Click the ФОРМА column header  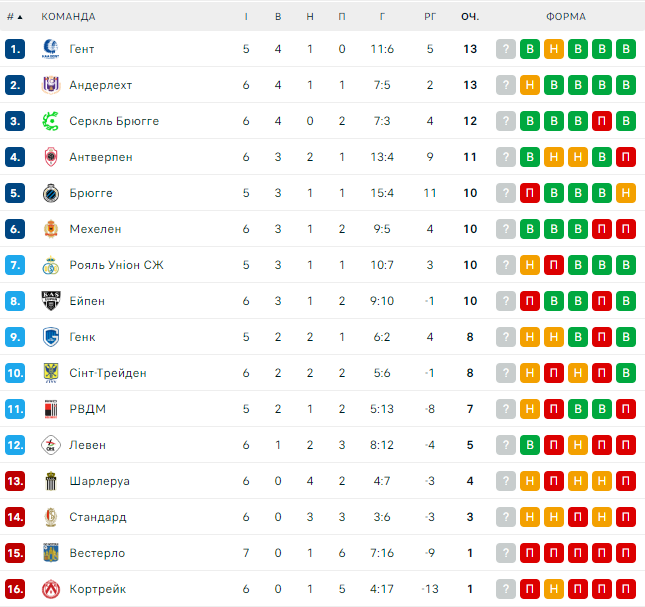[x=566, y=17]
